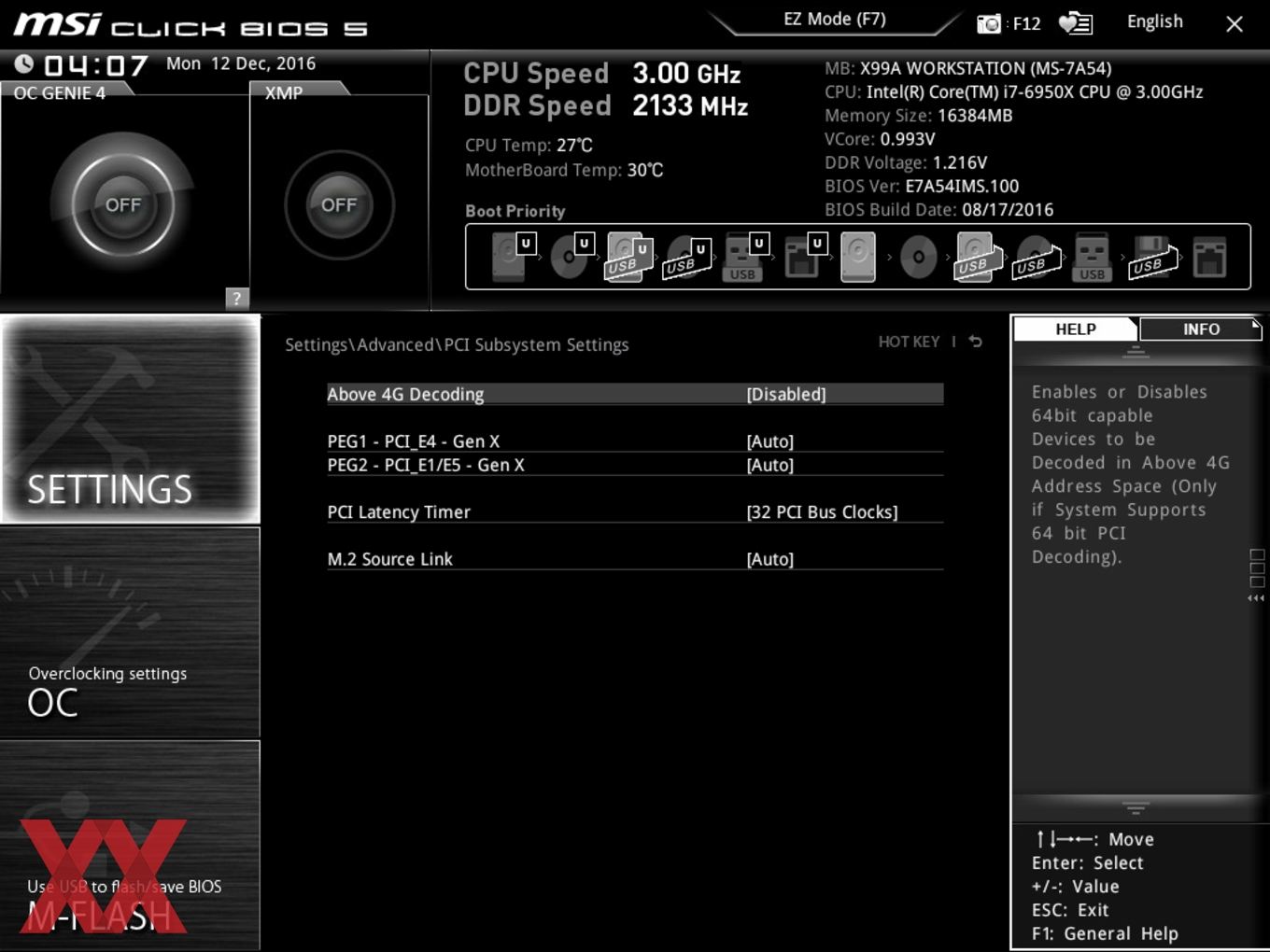Open the OC overclocking settings tile

pyautogui.click(x=130, y=633)
